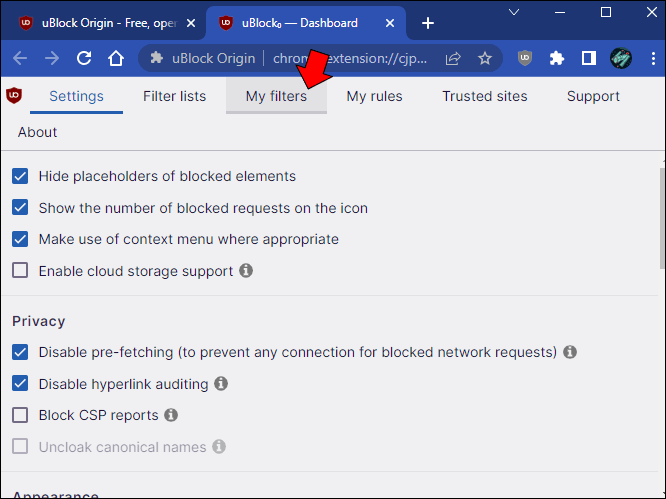Open the About tab
Screen dimensions: 666x499
pos(37,132)
